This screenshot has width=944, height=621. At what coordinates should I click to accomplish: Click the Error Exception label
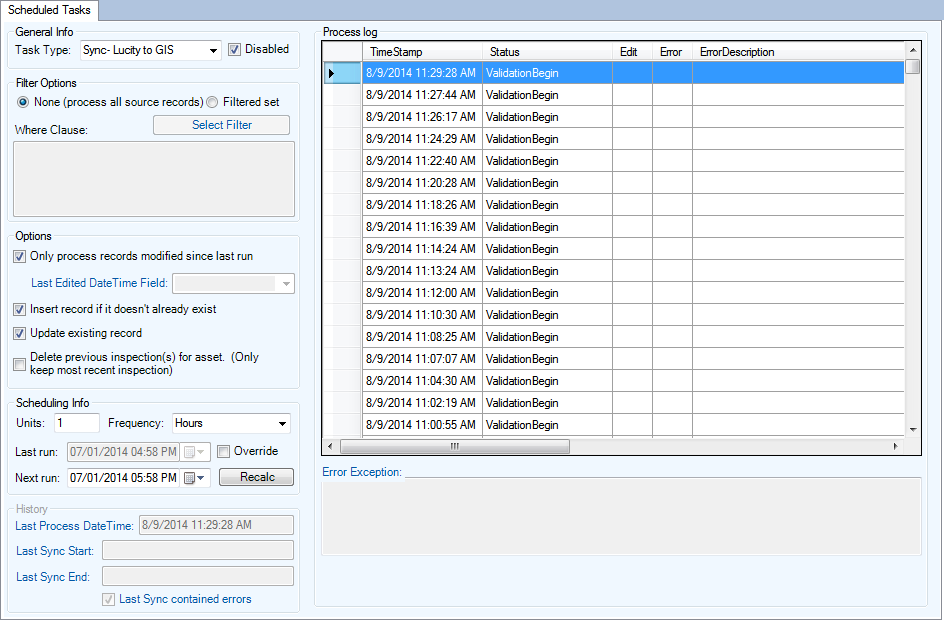point(362,472)
